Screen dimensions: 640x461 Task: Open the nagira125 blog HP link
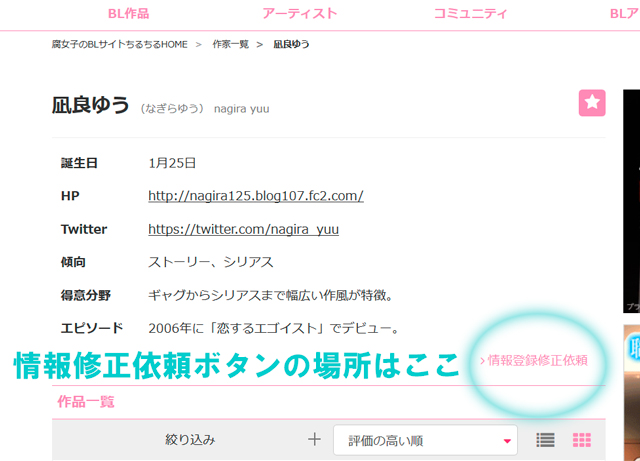(x=256, y=196)
